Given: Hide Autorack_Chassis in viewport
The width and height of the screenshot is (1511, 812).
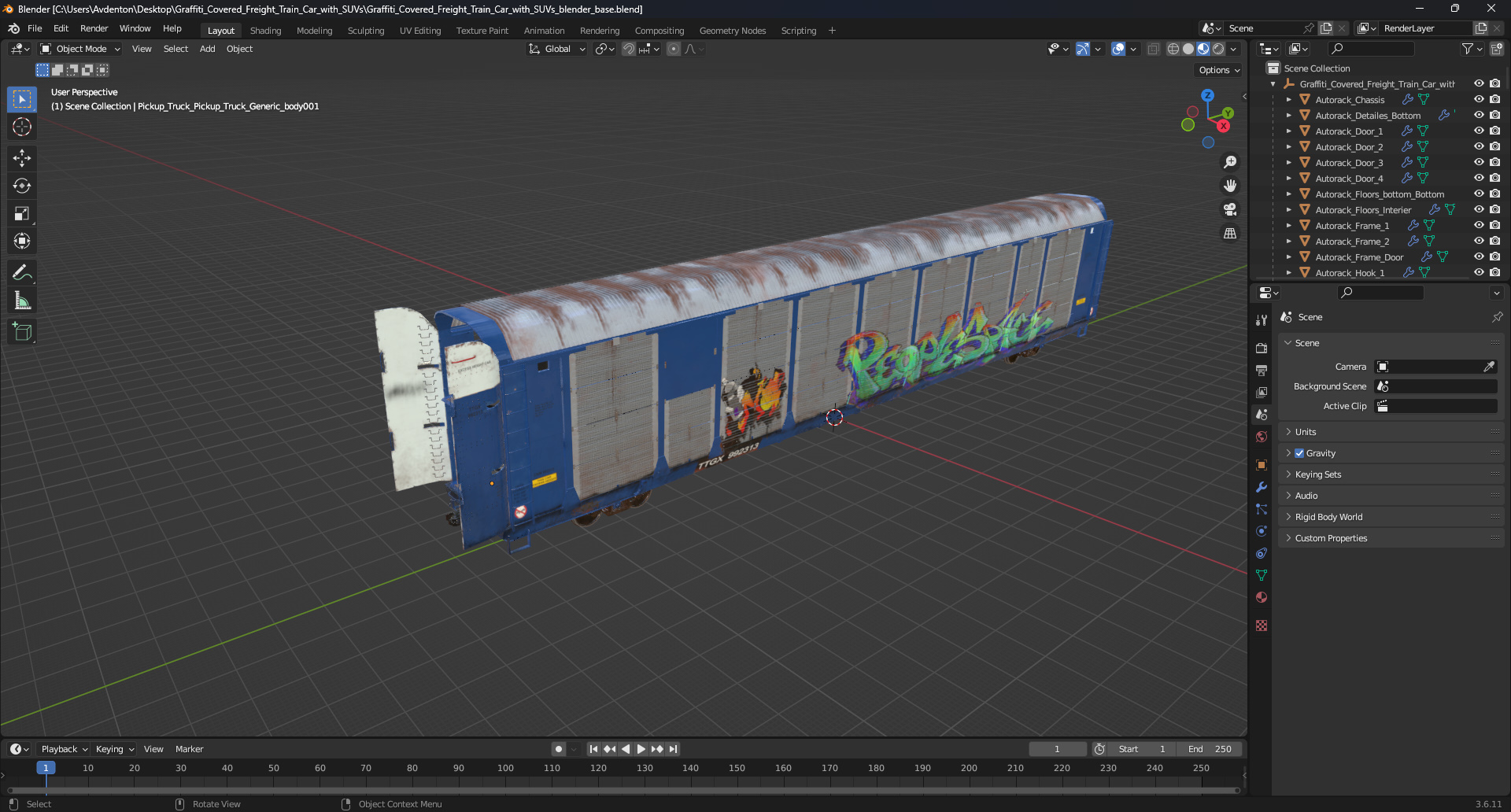Looking at the screenshot, I should [1479, 99].
